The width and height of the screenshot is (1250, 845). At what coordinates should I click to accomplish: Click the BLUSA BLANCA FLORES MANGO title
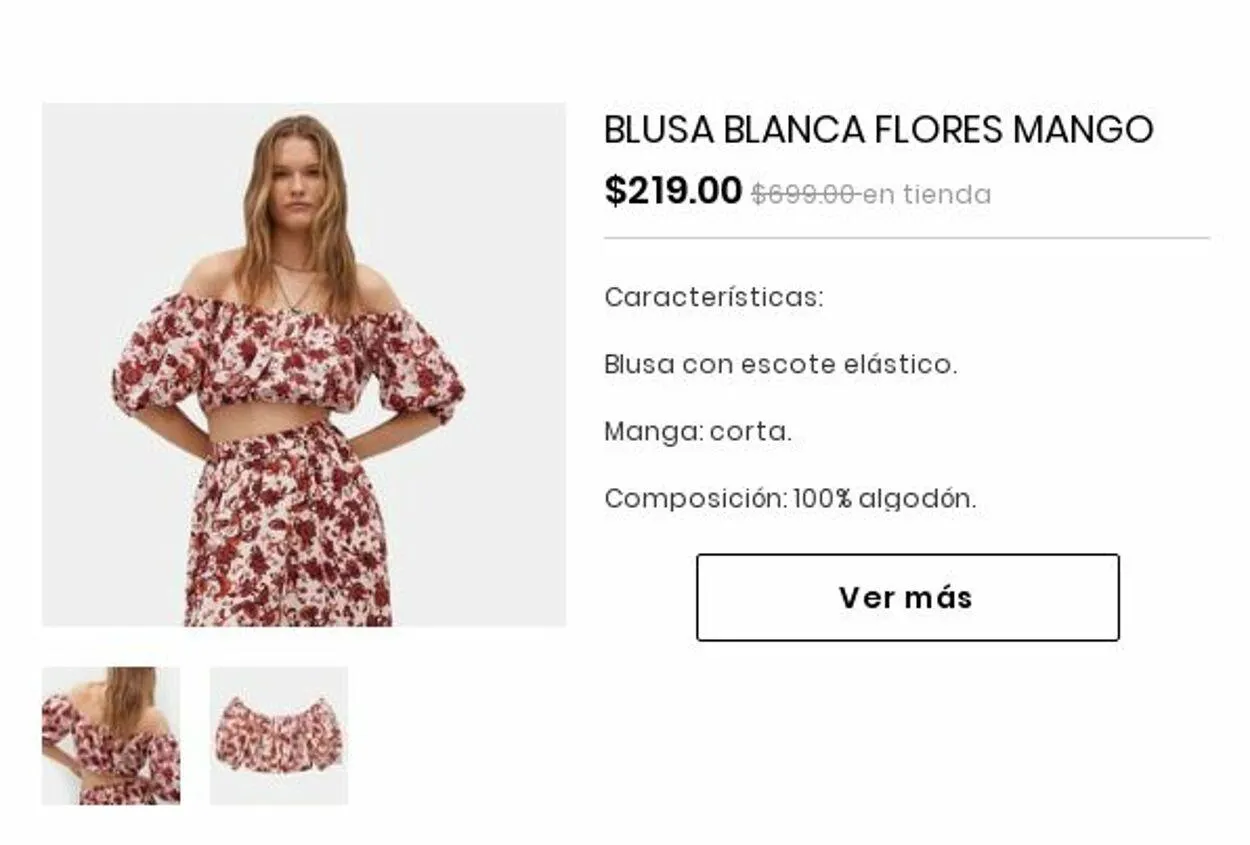click(x=878, y=130)
